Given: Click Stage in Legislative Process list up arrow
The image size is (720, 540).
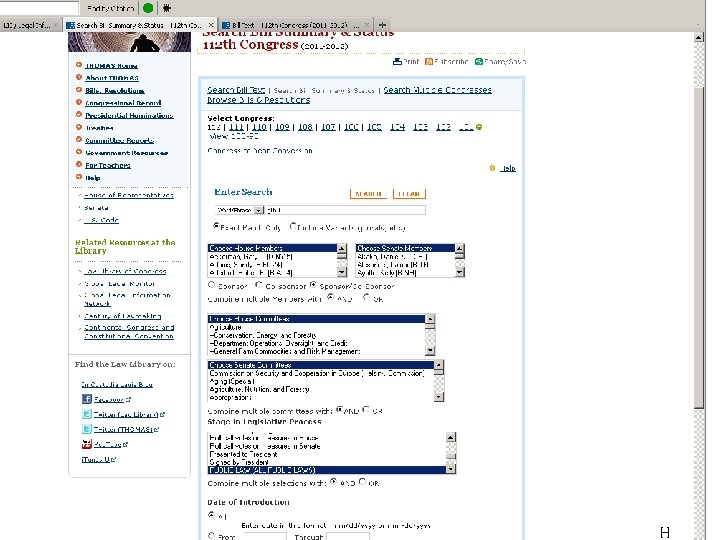Looking at the screenshot, I should [x=451, y=437].
